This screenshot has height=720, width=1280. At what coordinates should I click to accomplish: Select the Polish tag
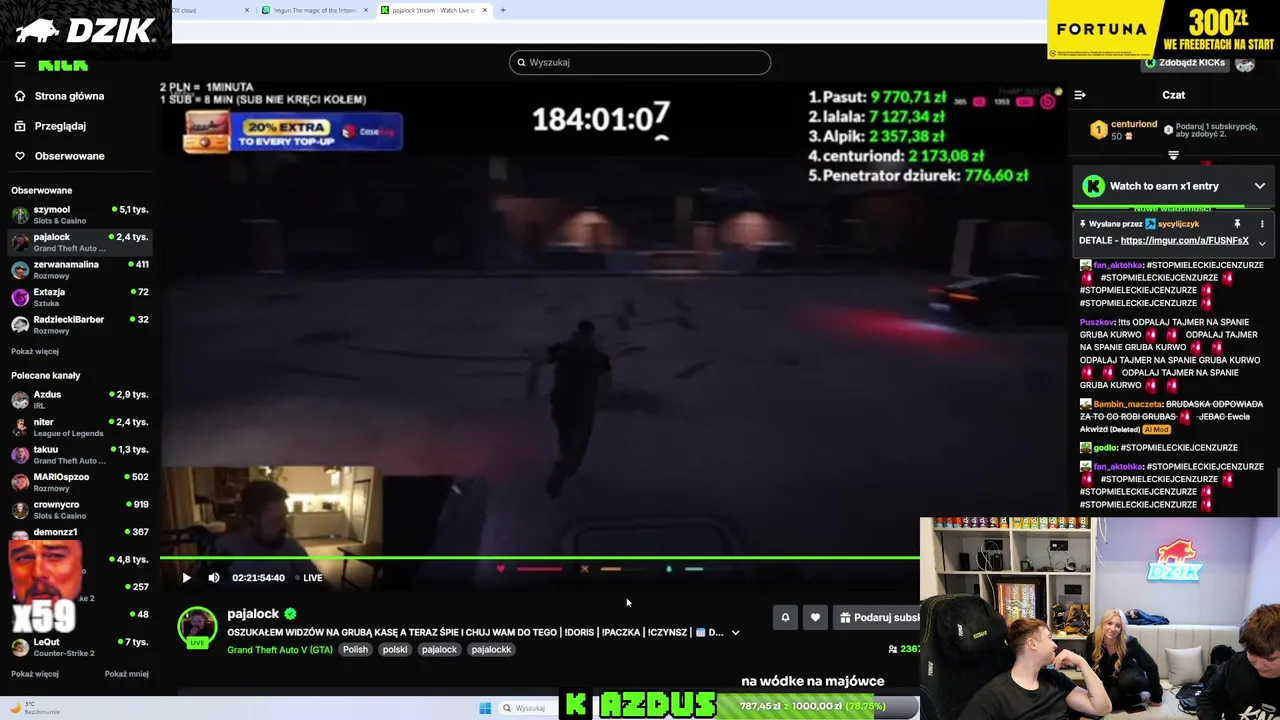click(355, 650)
